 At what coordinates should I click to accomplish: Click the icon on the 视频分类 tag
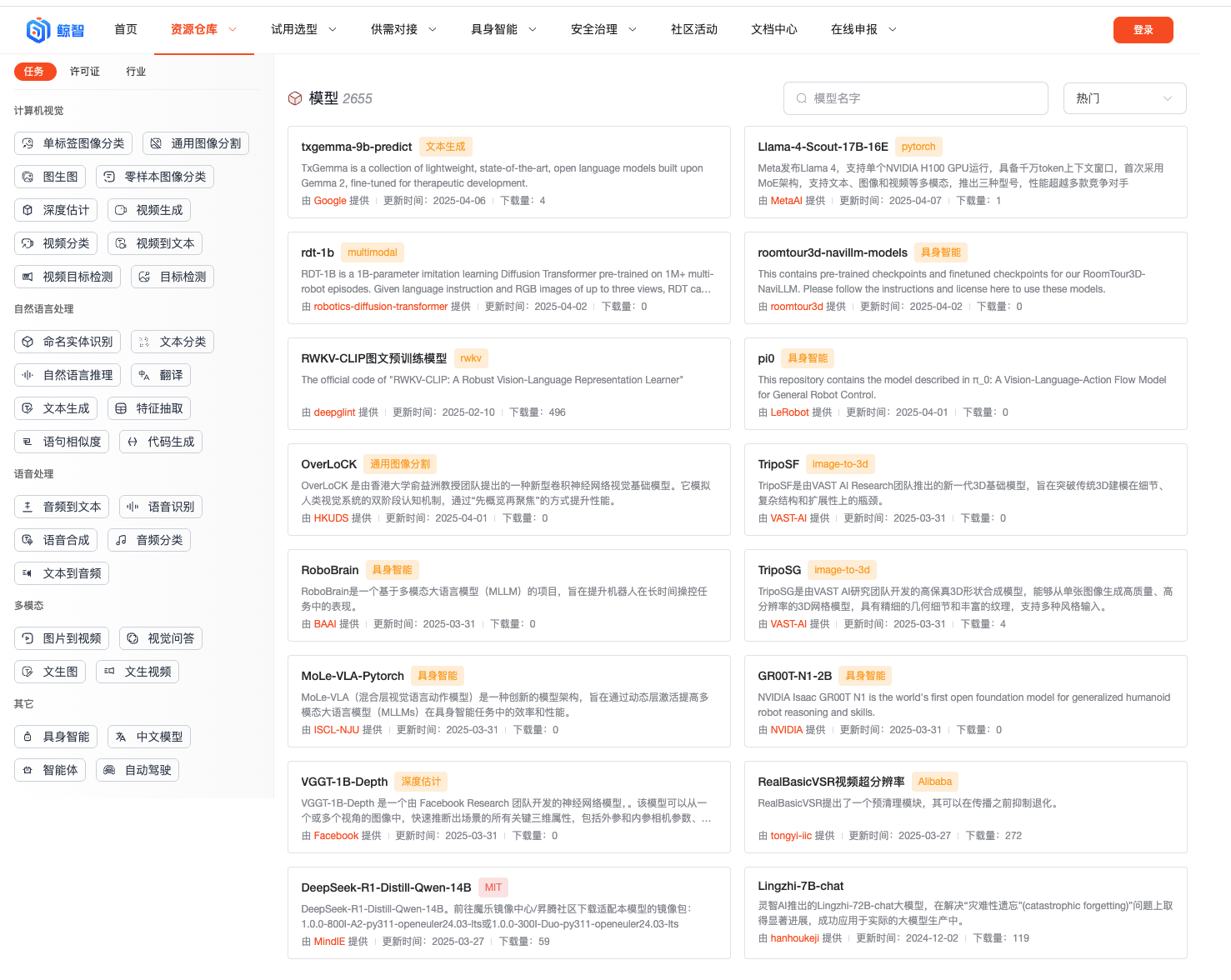click(x=28, y=243)
